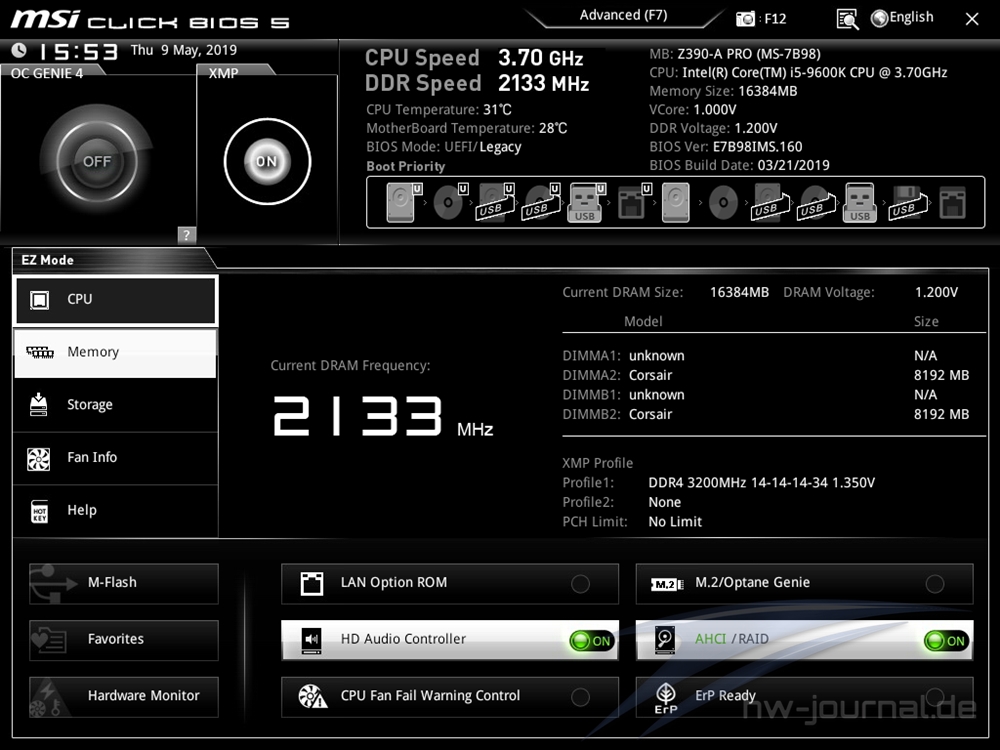Viewport: 1000px width, 750px height.
Task: Enable the CPU Fan Fail Warning Control toggle
Action: click(580, 697)
